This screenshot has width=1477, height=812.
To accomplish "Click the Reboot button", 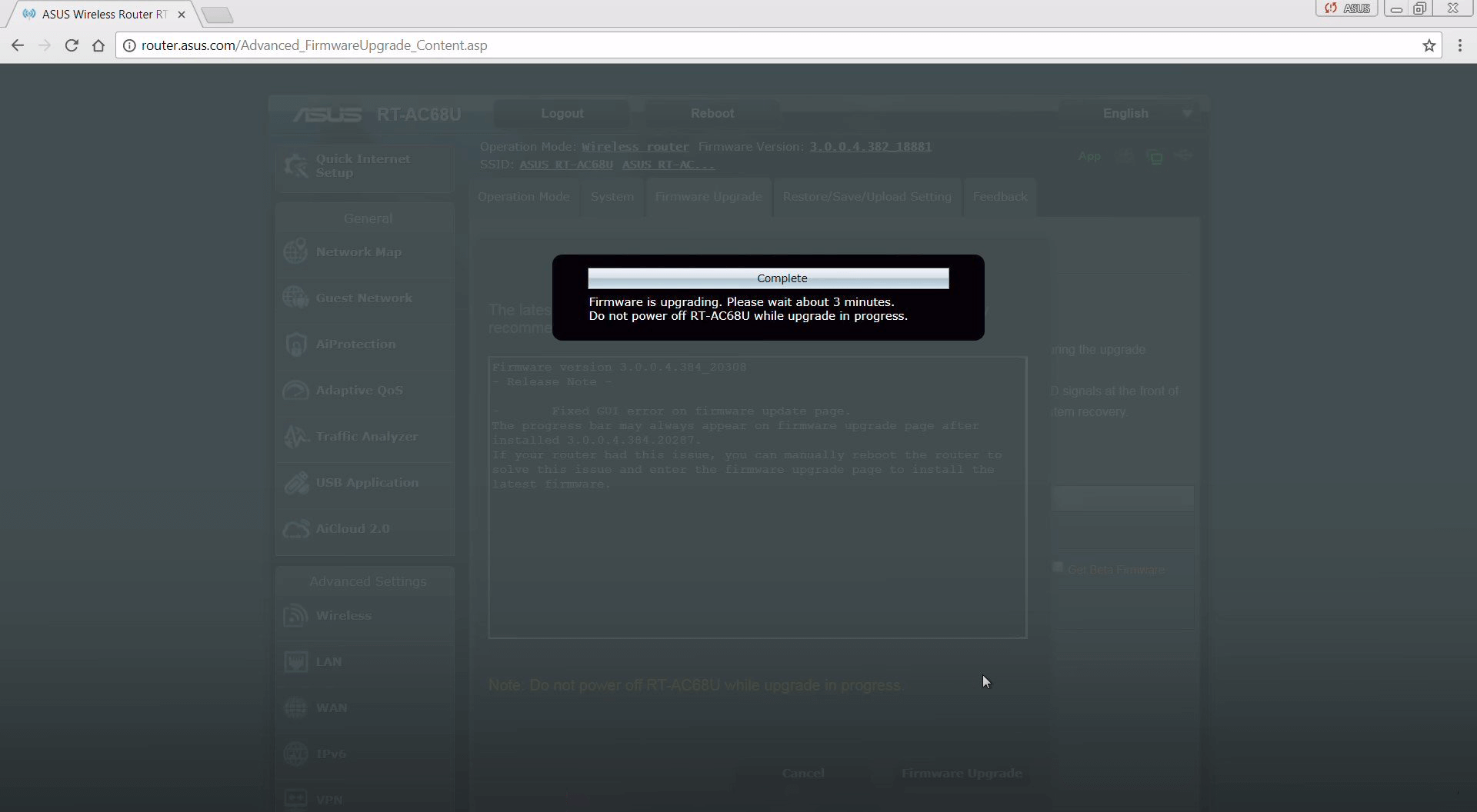I will point(712,114).
